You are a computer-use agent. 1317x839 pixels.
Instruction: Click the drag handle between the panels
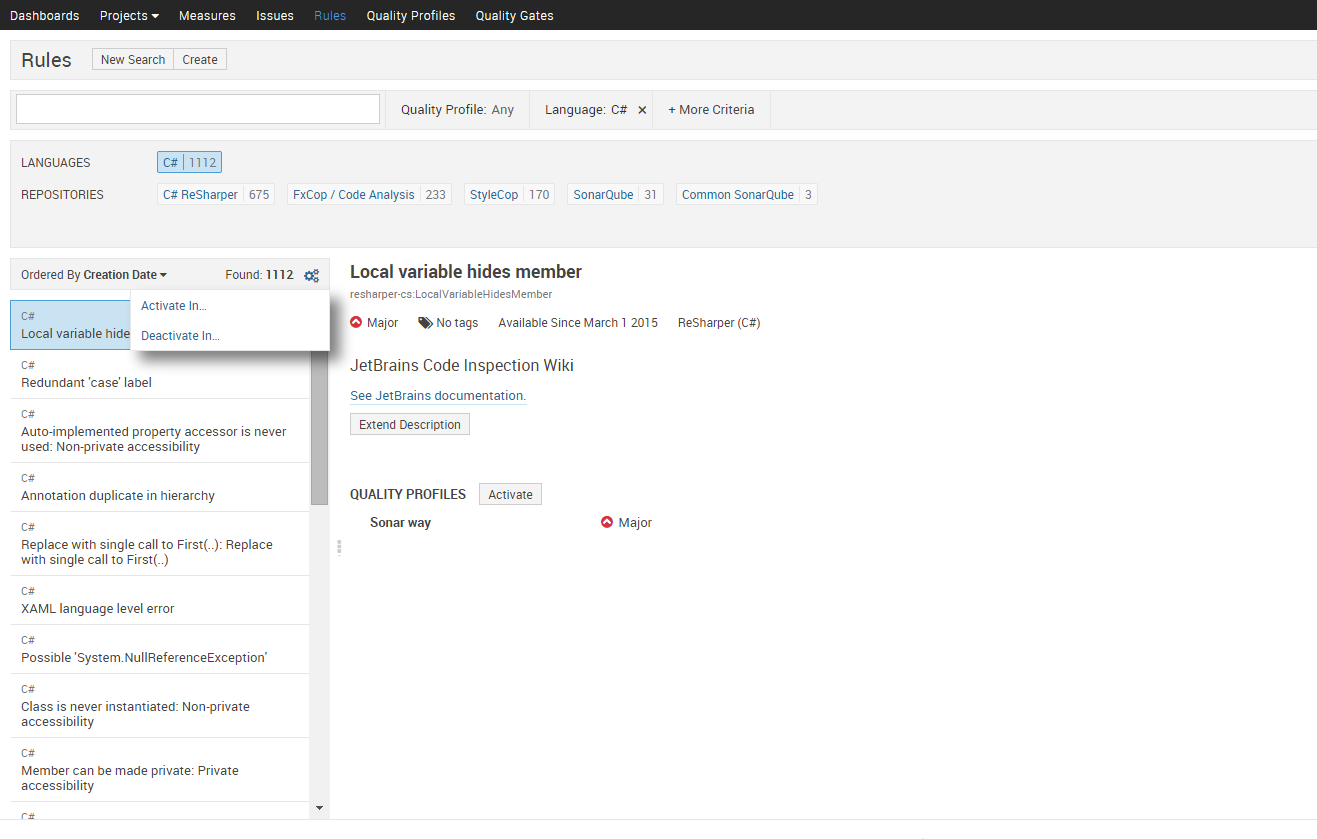point(338,546)
